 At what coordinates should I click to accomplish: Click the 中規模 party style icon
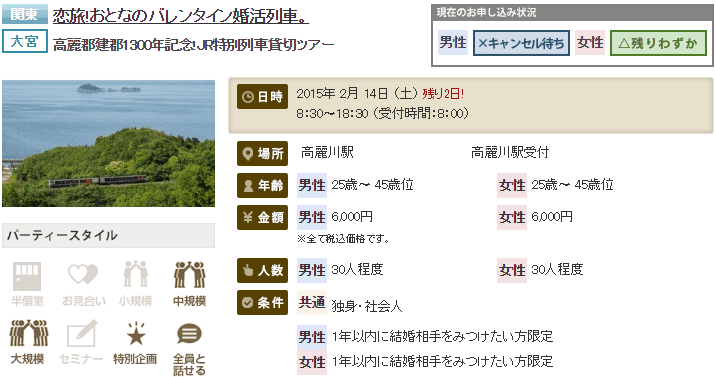pyautogui.click(x=190, y=274)
